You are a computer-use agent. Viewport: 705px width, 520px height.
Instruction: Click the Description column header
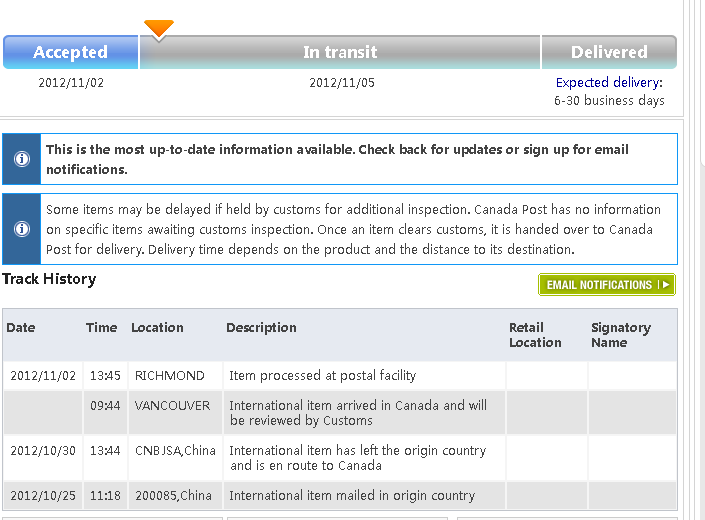coord(261,327)
